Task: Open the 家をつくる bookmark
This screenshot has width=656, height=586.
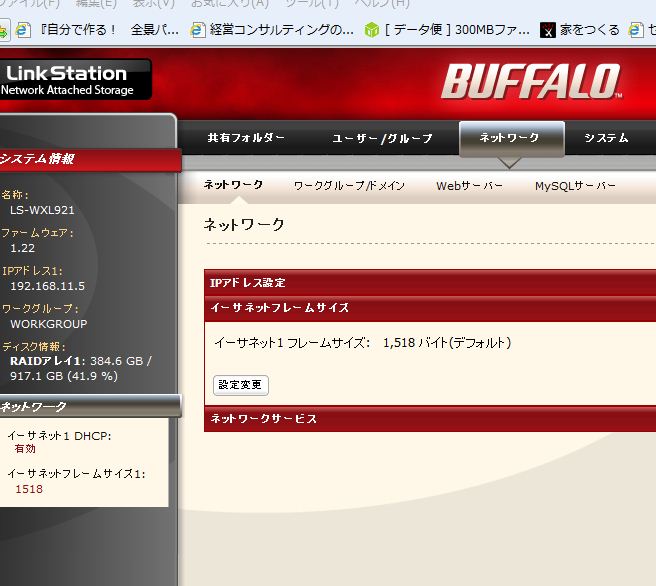Action: click(579, 30)
